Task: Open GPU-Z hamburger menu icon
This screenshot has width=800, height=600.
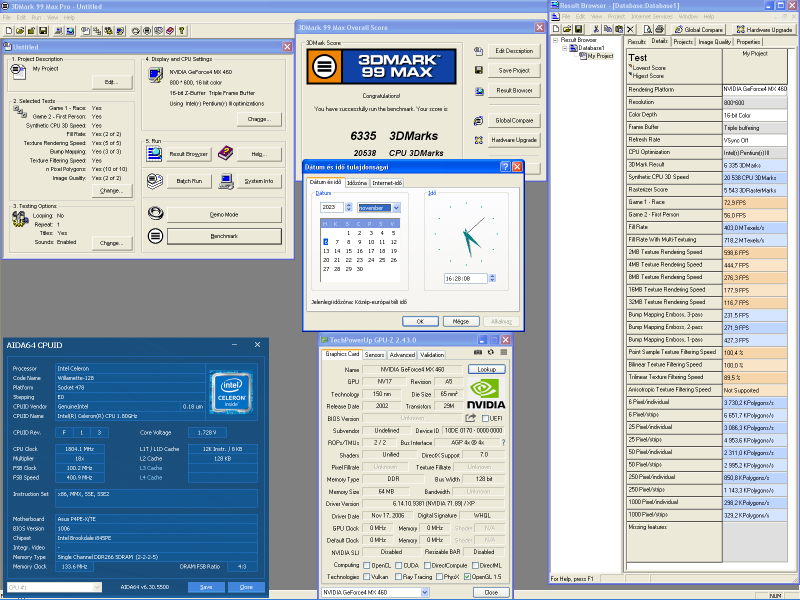Action: click(504, 353)
